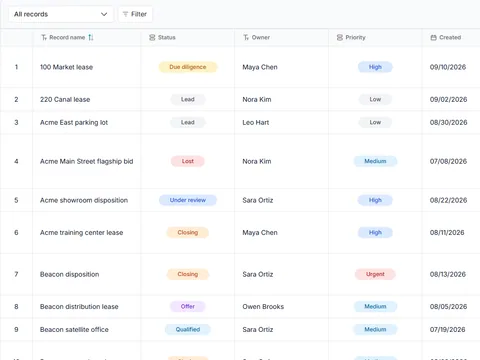The image size is (480, 360).
Task: Click created date 09/10/2026
Action: (448, 67)
